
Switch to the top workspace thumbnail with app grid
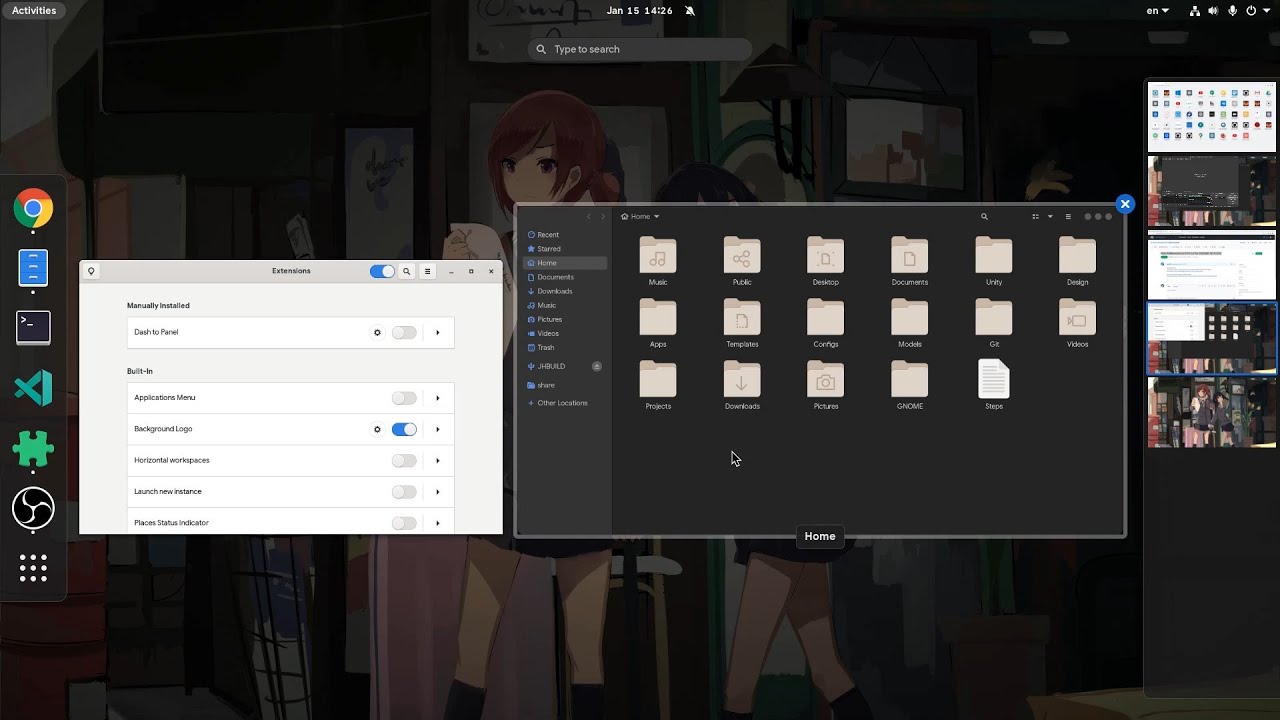(x=1212, y=117)
